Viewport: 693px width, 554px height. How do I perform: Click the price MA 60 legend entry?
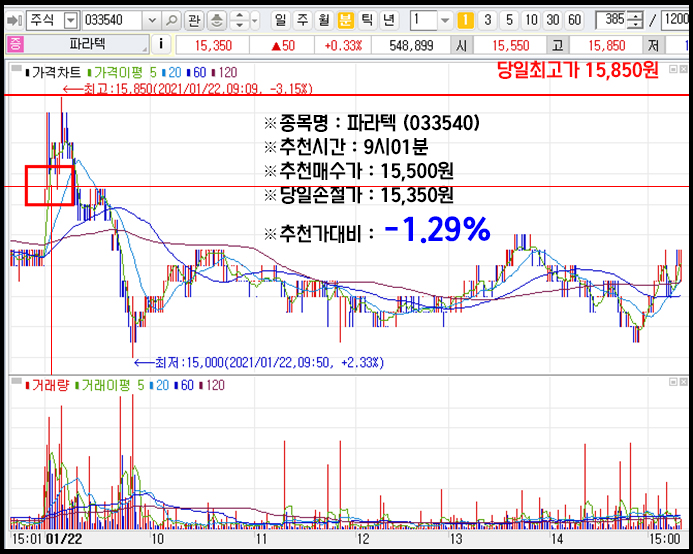[197, 73]
